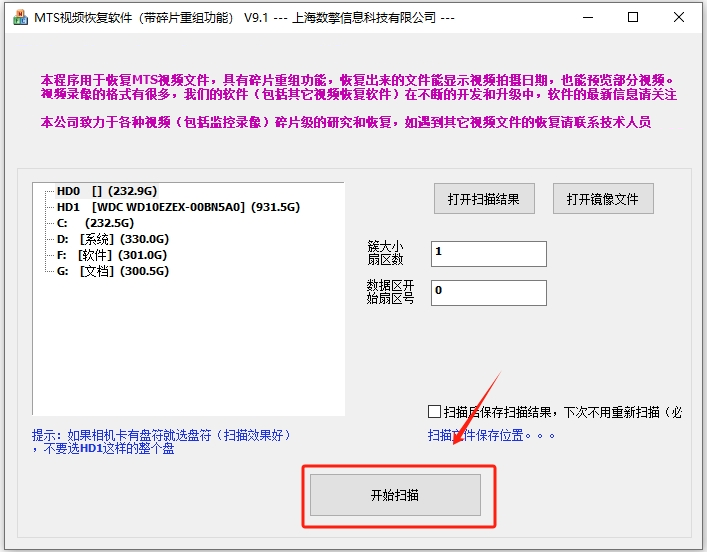The width and height of the screenshot is (707, 552).
Task: Select HD1 WDC WD10EZEX disk entry
Action: (x=178, y=207)
